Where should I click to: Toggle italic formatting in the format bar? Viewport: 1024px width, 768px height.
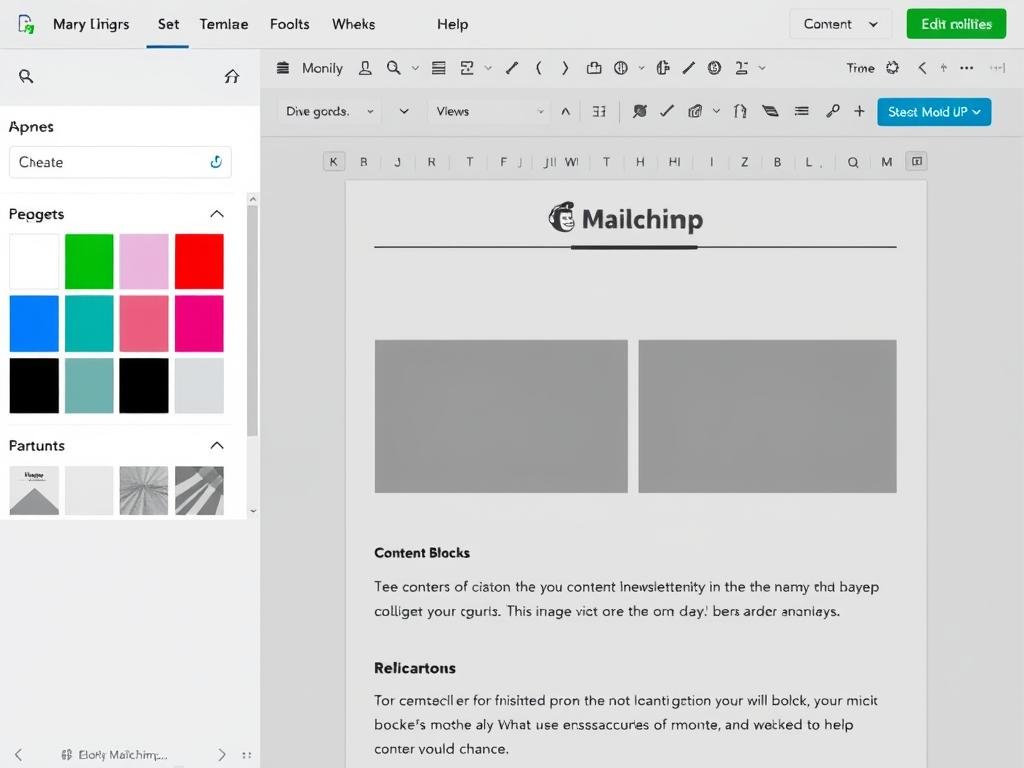(711, 161)
